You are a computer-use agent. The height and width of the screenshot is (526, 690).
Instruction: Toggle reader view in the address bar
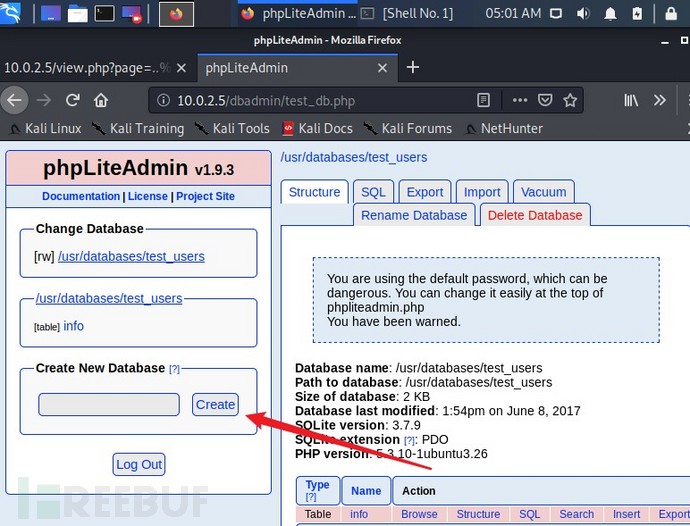483,100
